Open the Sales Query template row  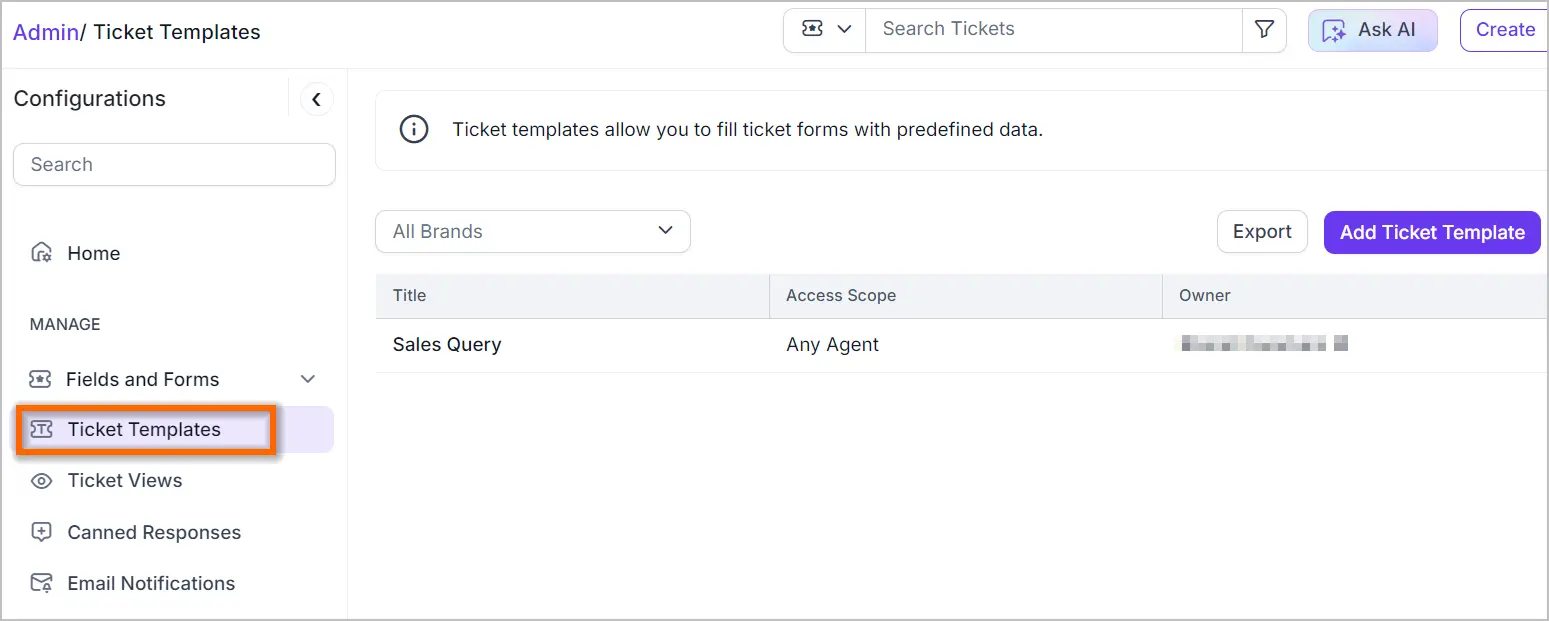click(x=447, y=345)
